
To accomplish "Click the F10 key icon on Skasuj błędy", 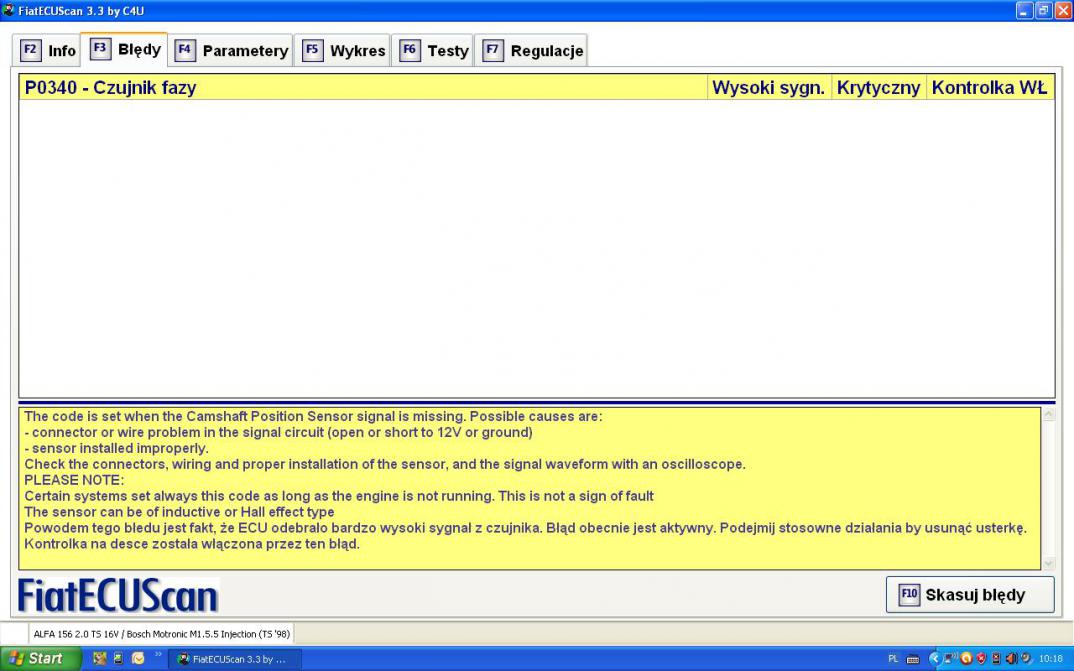I will click(909, 594).
